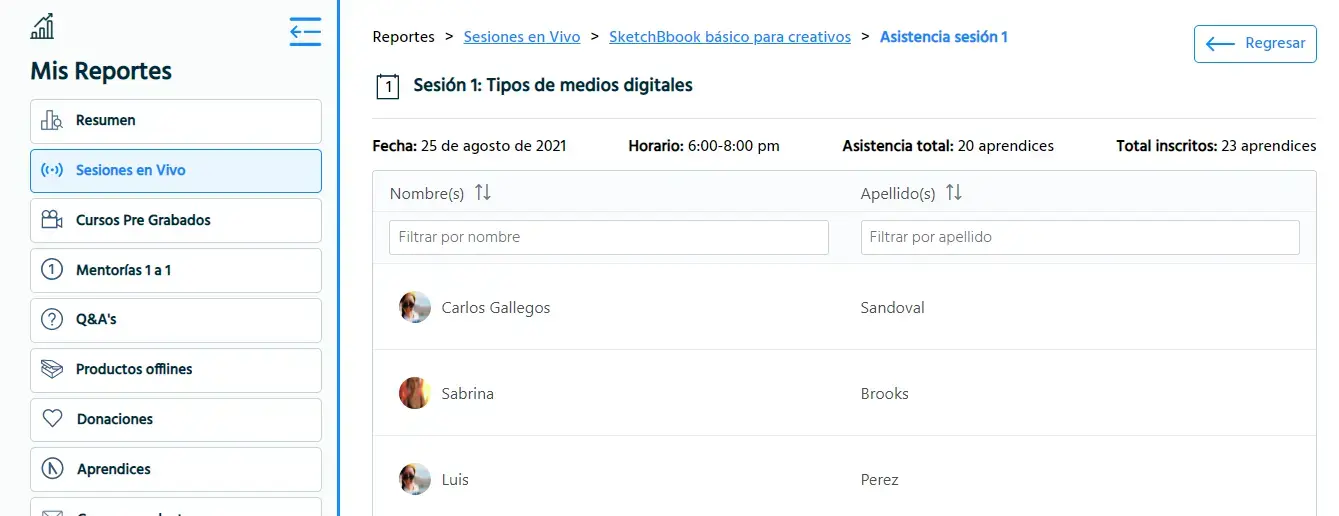1339x516 pixels.
Task: Go to the Aprendices section in sidebar
Action: tap(176, 469)
